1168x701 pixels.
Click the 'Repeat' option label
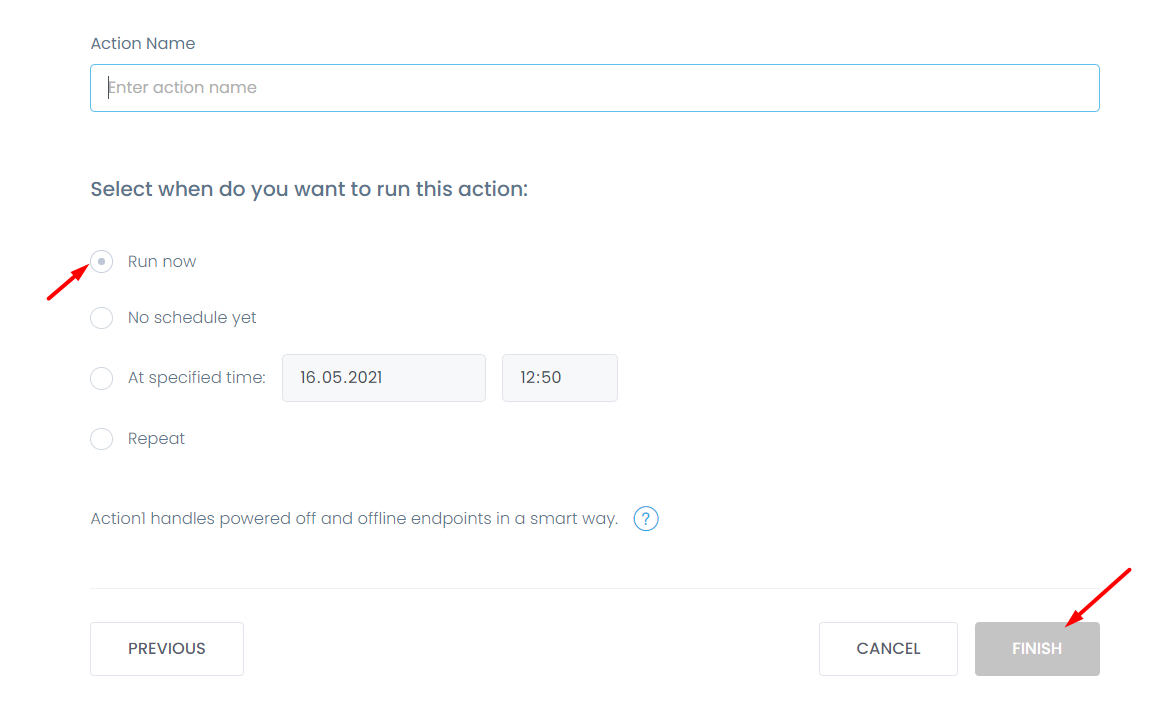(156, 439)
